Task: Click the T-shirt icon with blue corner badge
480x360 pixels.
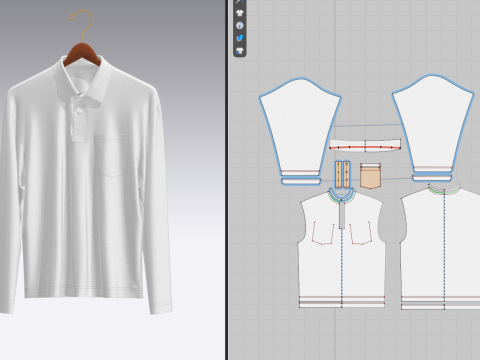Action: (240, 51)
